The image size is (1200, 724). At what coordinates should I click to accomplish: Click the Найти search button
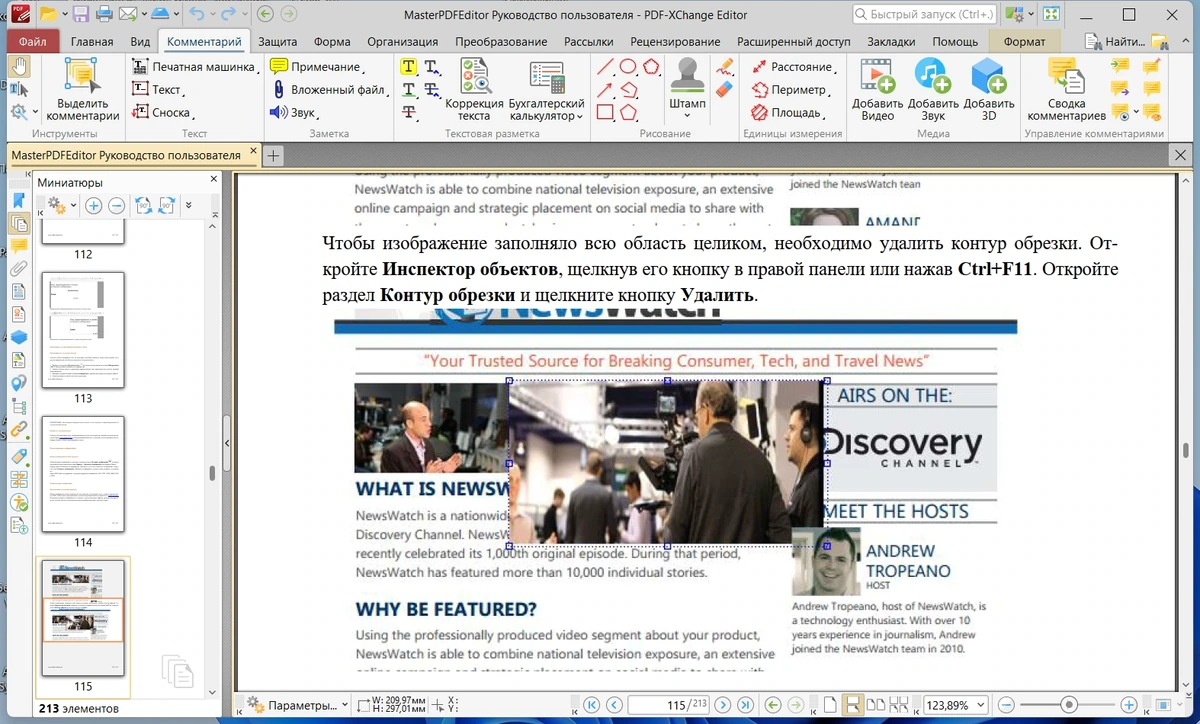pyautogui.click(x=1114, y=41)
